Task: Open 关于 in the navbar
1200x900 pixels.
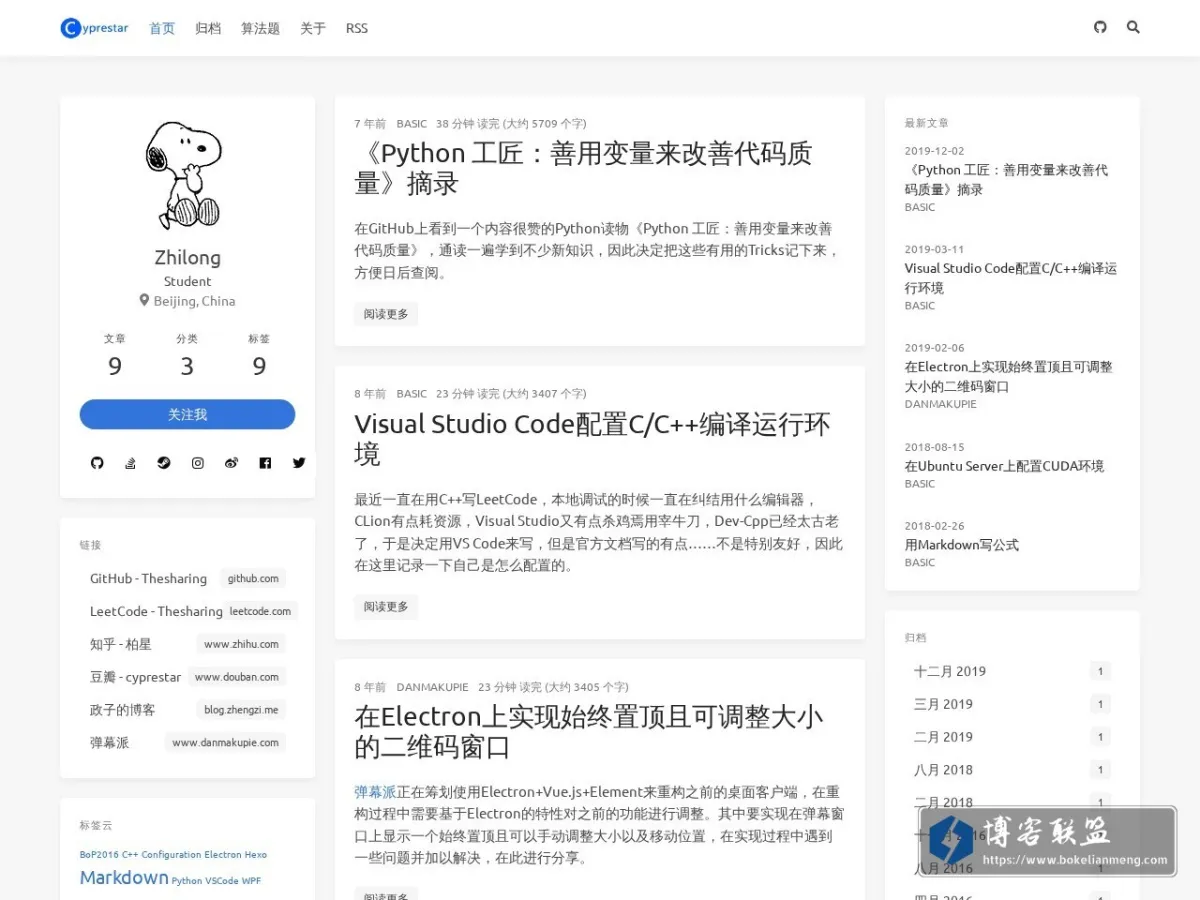Action: 313,28
